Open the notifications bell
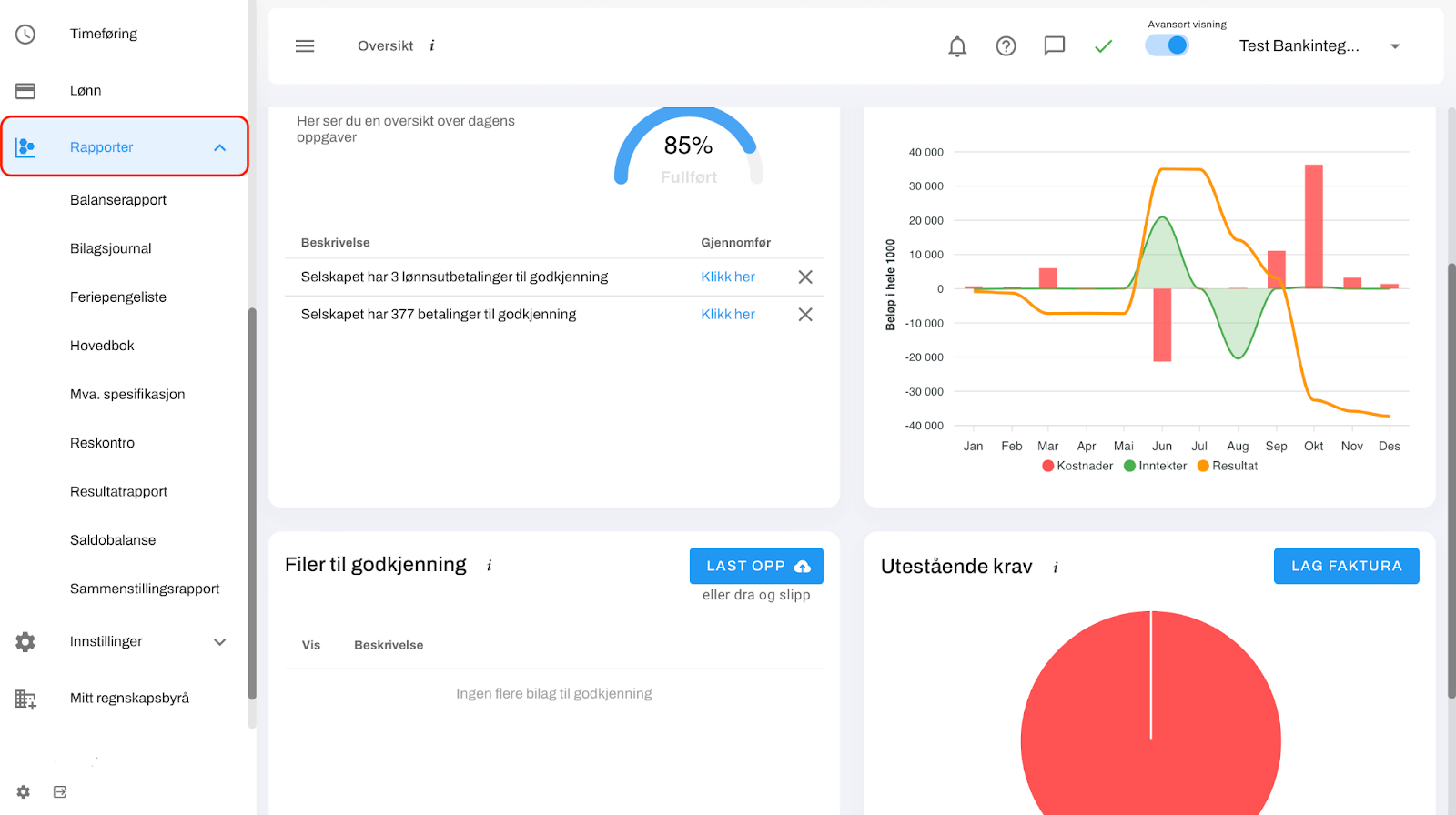1456x815 pixels. click(957, 46)
